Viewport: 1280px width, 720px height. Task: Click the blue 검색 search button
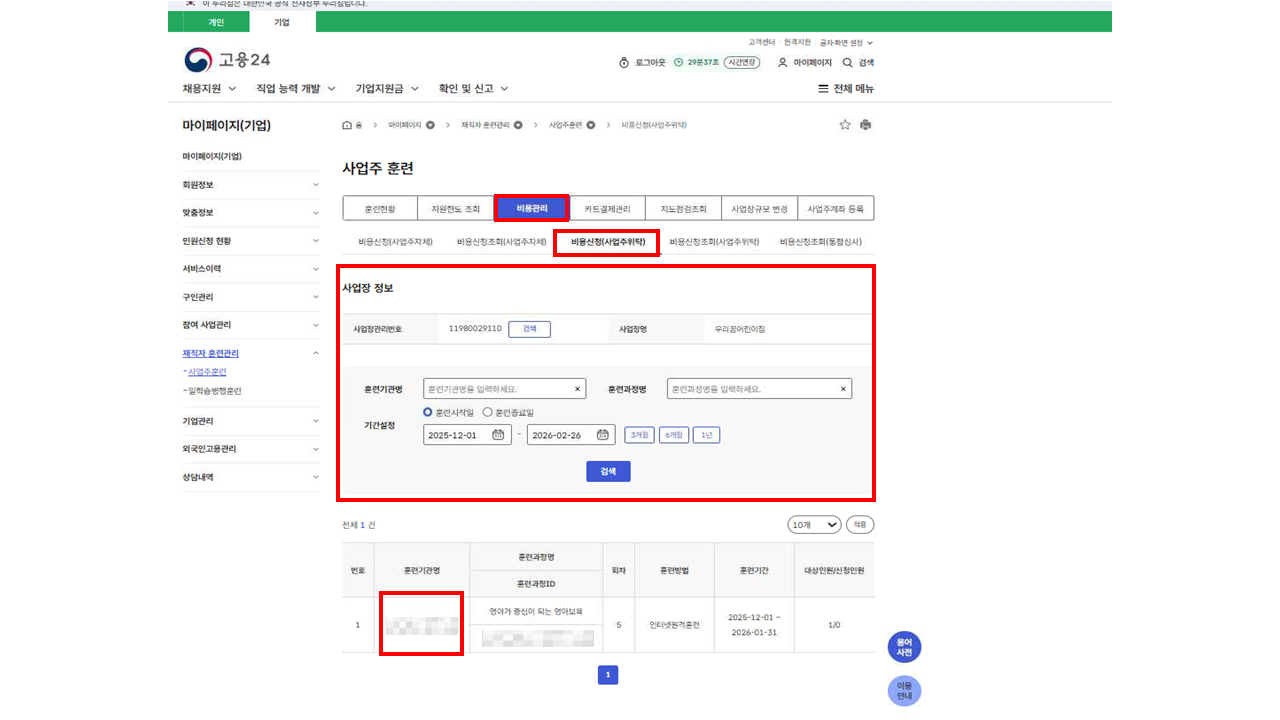pyautogui.click(x=608, y=471)
